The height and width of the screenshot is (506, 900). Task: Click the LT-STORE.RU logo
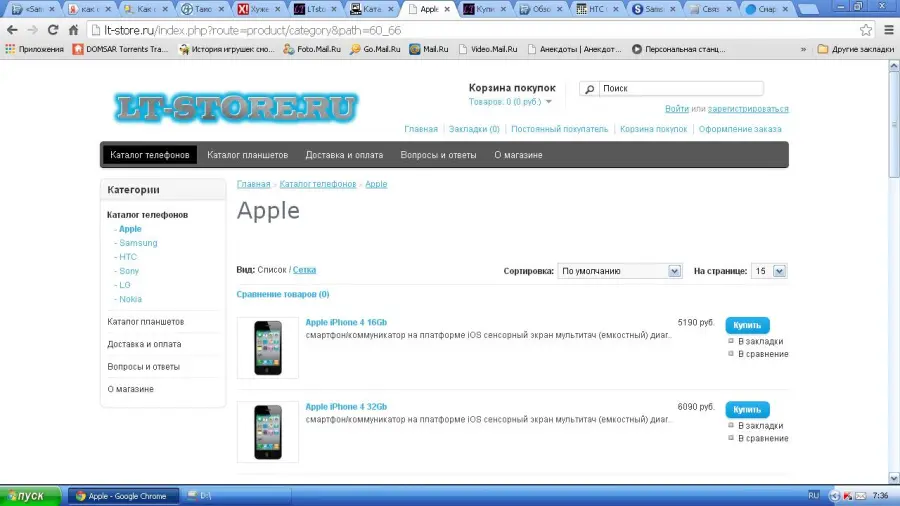click(236, 107)
